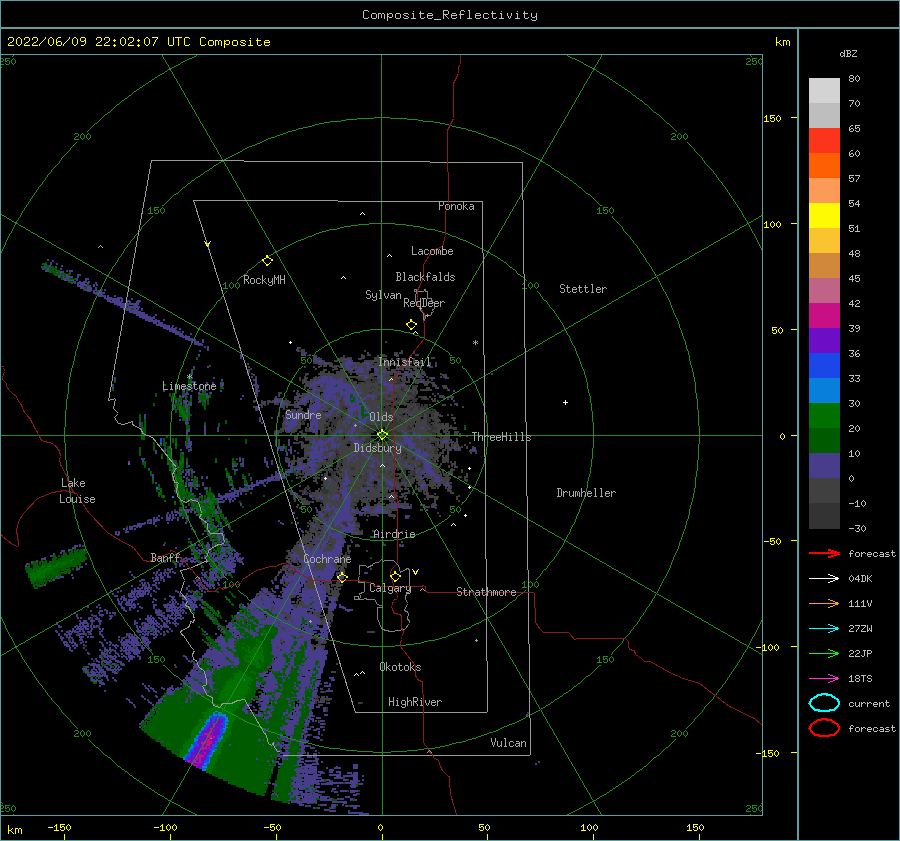
Task: Click the Banff town label
Action: coord(165,558)
